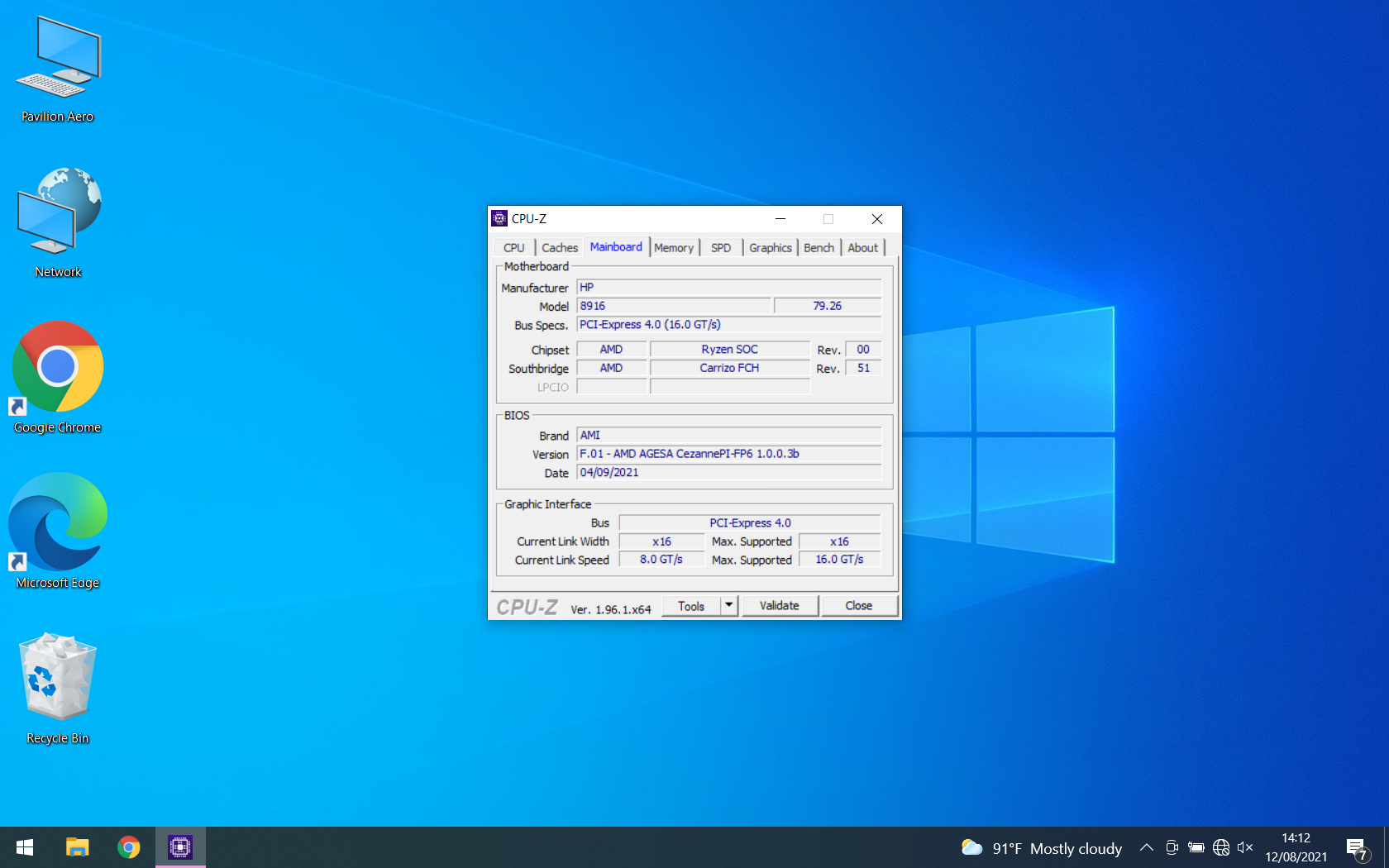Viewport: 1389px width, 868px height.
Task: Open the Pavilion Aero desktop icon
Action: coord(58,70)
